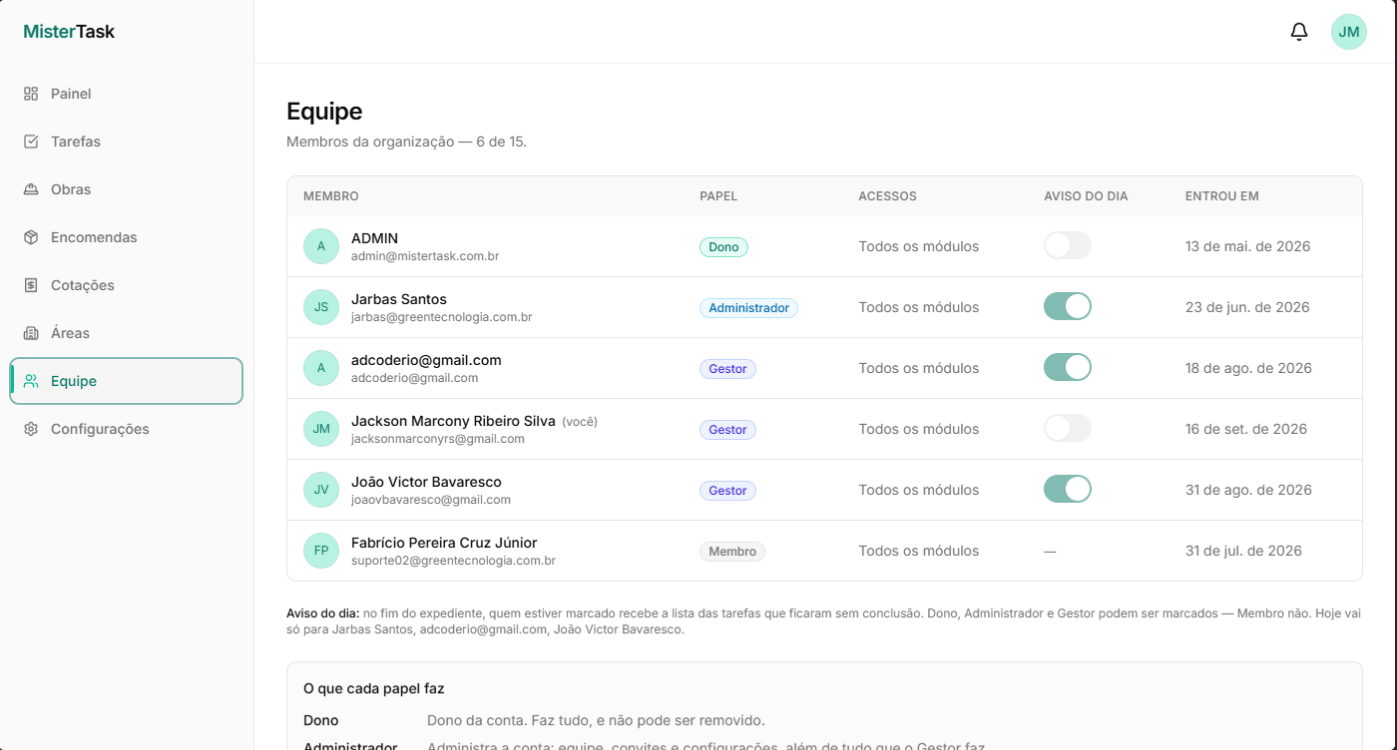The width and height of the screenshot is (1397, 750).
Task: Disable Aviso do dia for Jarbas Santos
Action: point(1067,306)
